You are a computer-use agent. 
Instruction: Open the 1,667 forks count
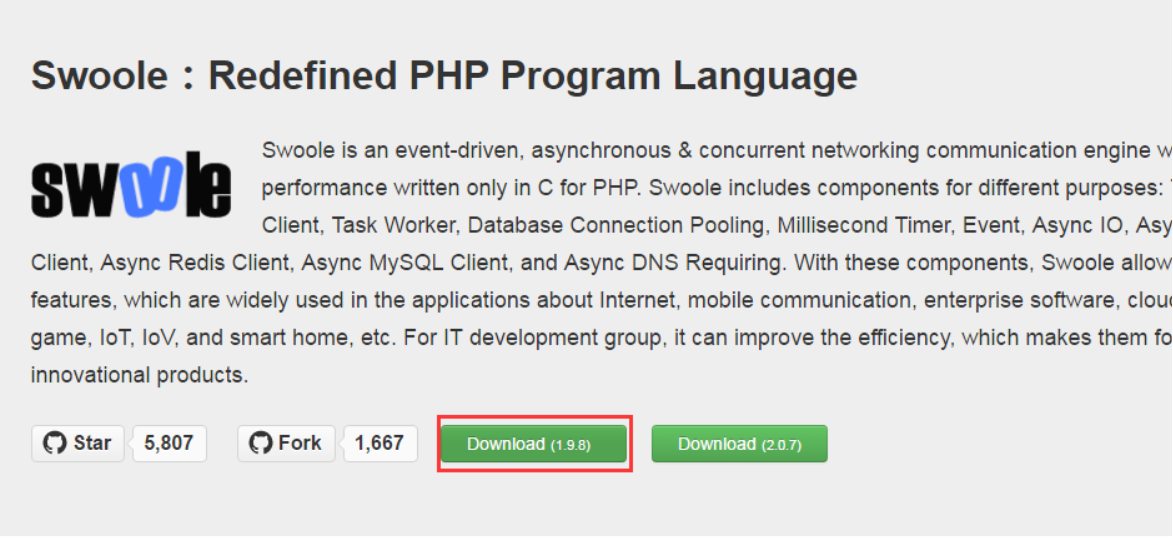pos(379,443)
